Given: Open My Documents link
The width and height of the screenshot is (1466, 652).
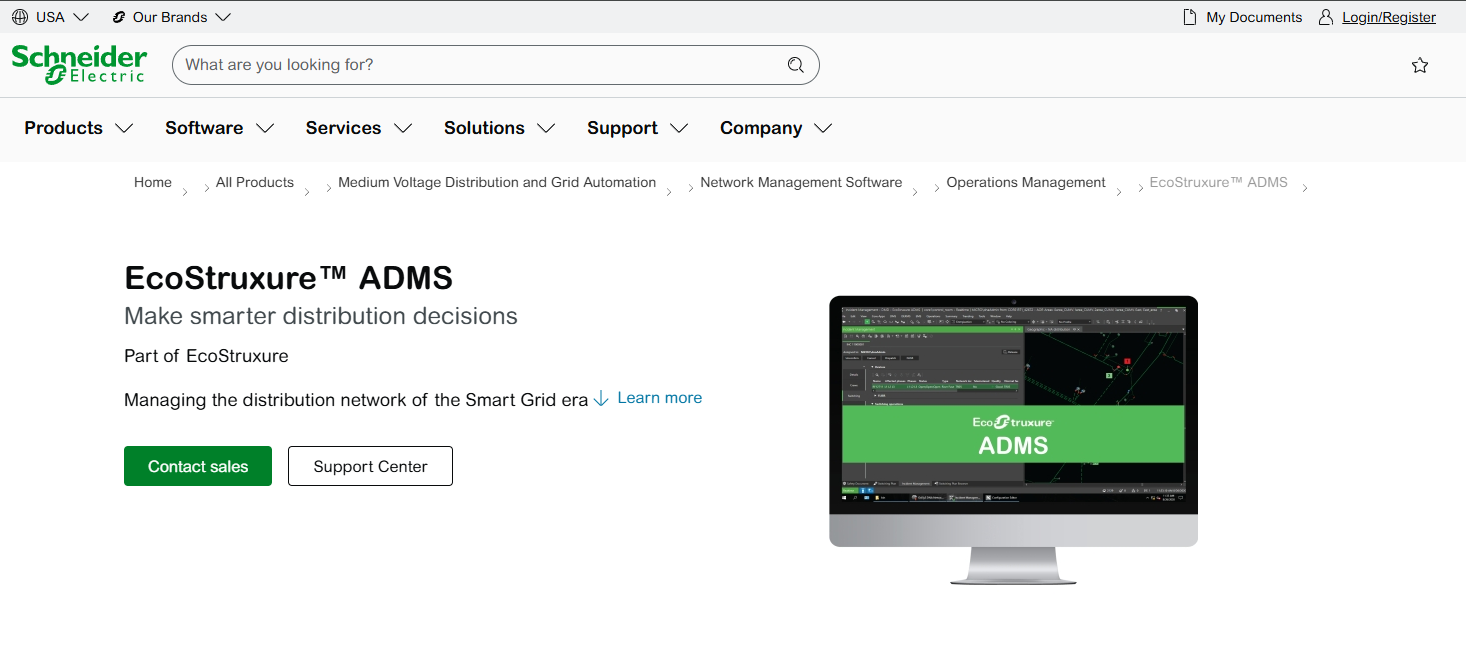Looking at the screenshot, I should click(1254, 17).
